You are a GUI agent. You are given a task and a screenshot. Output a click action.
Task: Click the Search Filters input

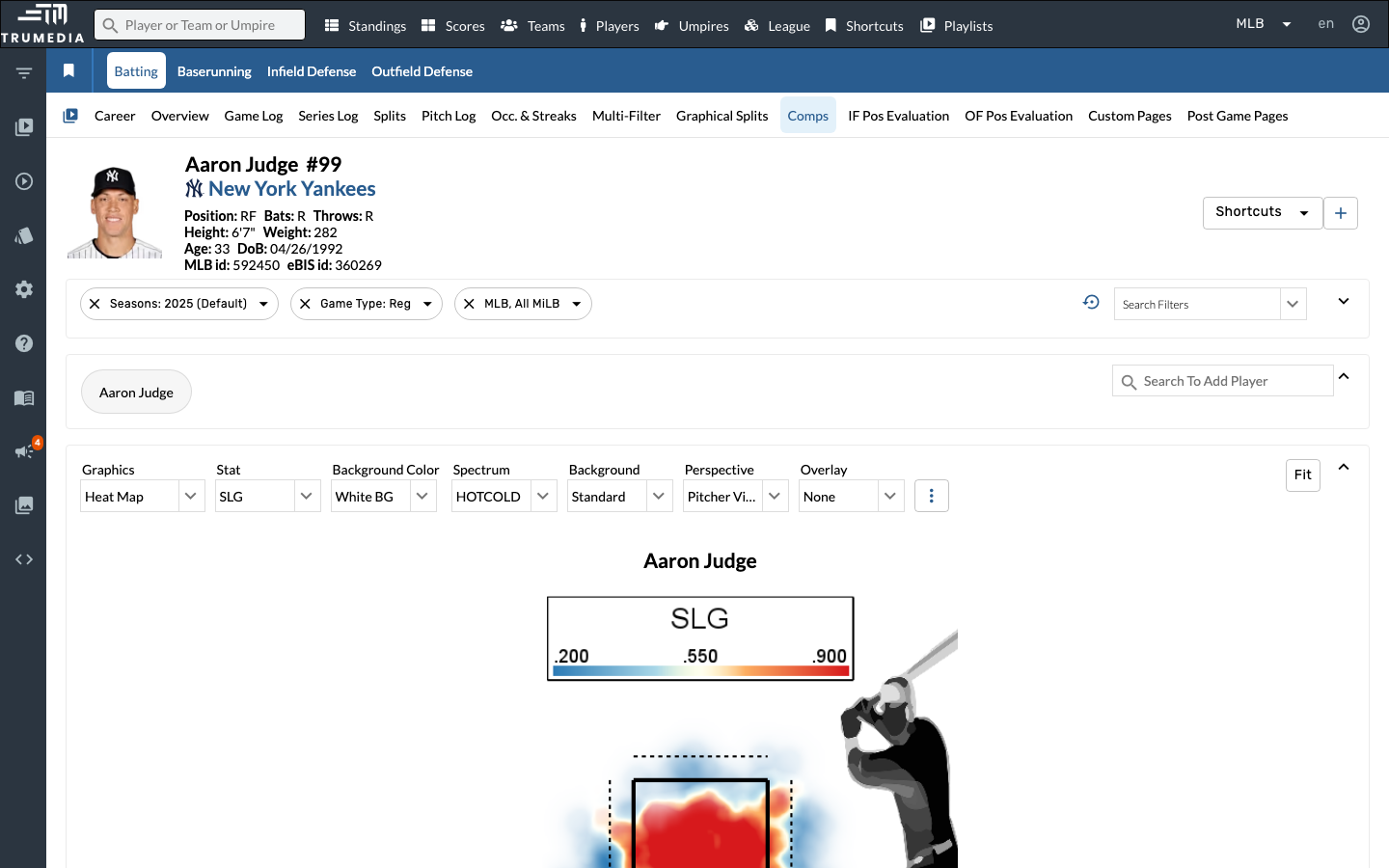click(1197, 304)
